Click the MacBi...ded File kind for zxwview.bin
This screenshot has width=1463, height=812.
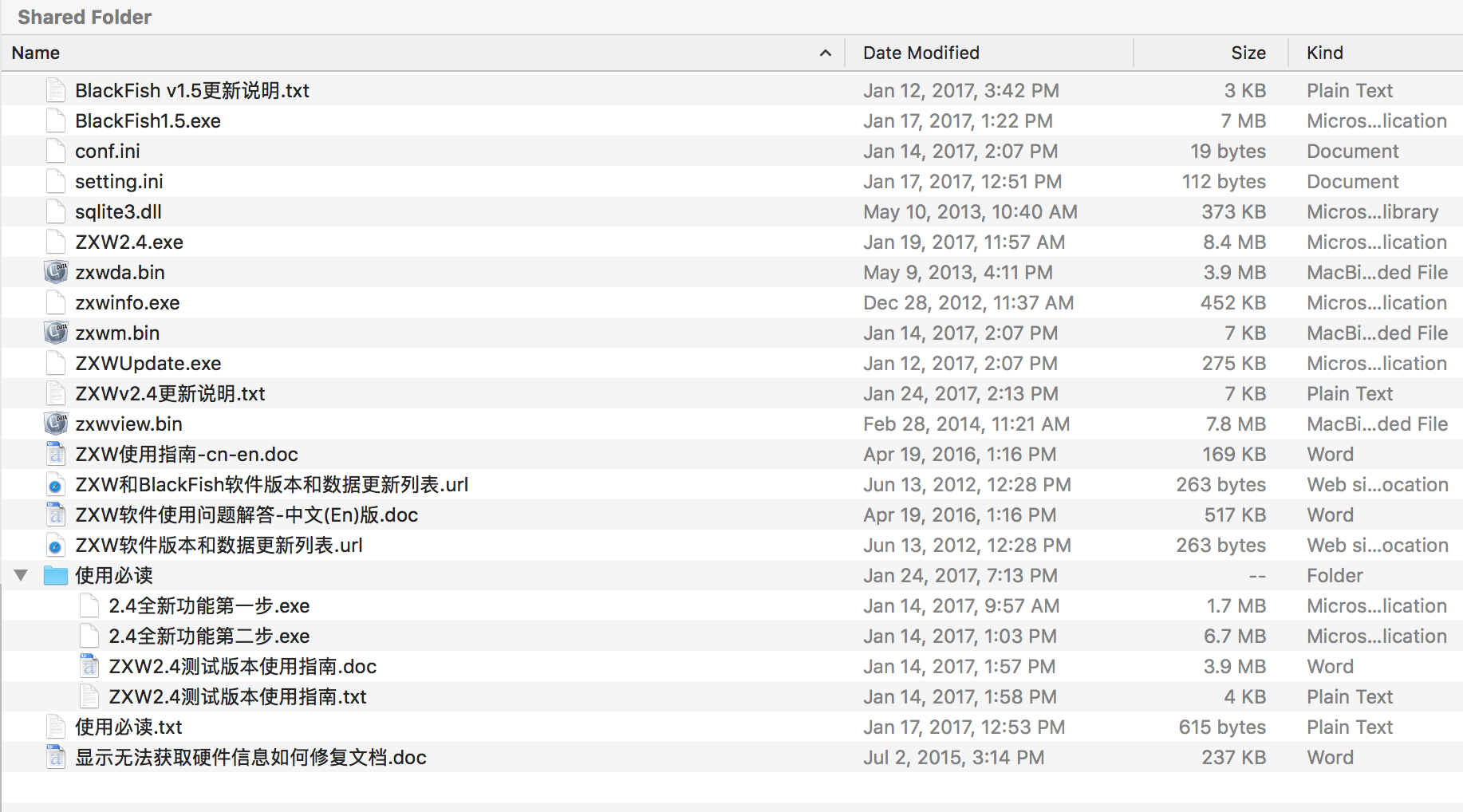tap(1378, 424)
